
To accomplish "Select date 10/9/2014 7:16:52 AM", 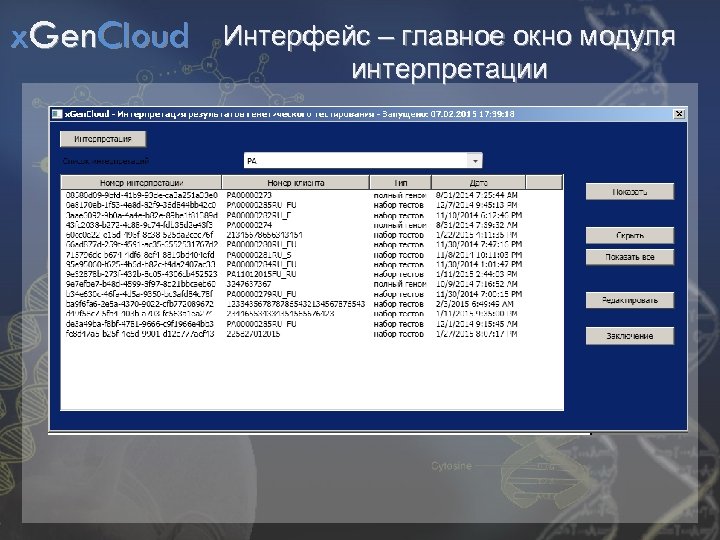I will (x=477, y=284).
